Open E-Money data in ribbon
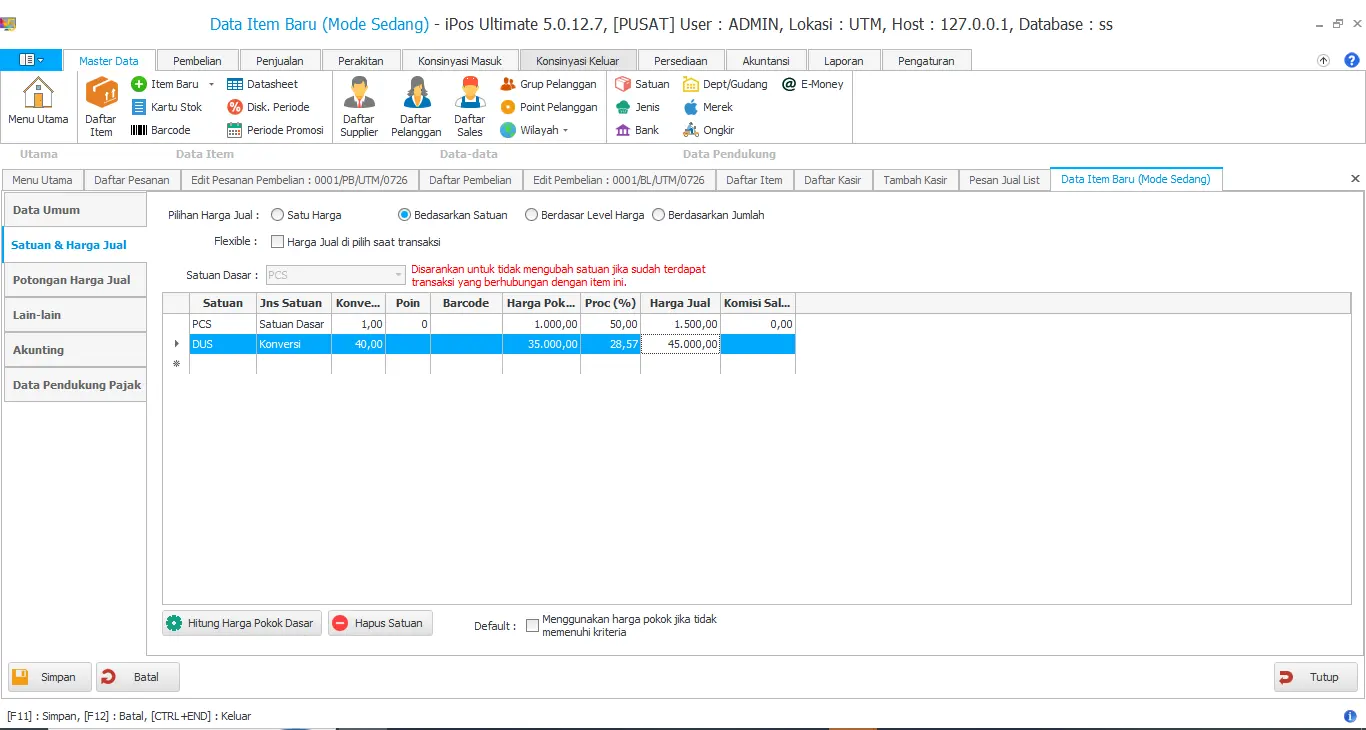This screenshot has width=1366, height=730. pos(812,84)
